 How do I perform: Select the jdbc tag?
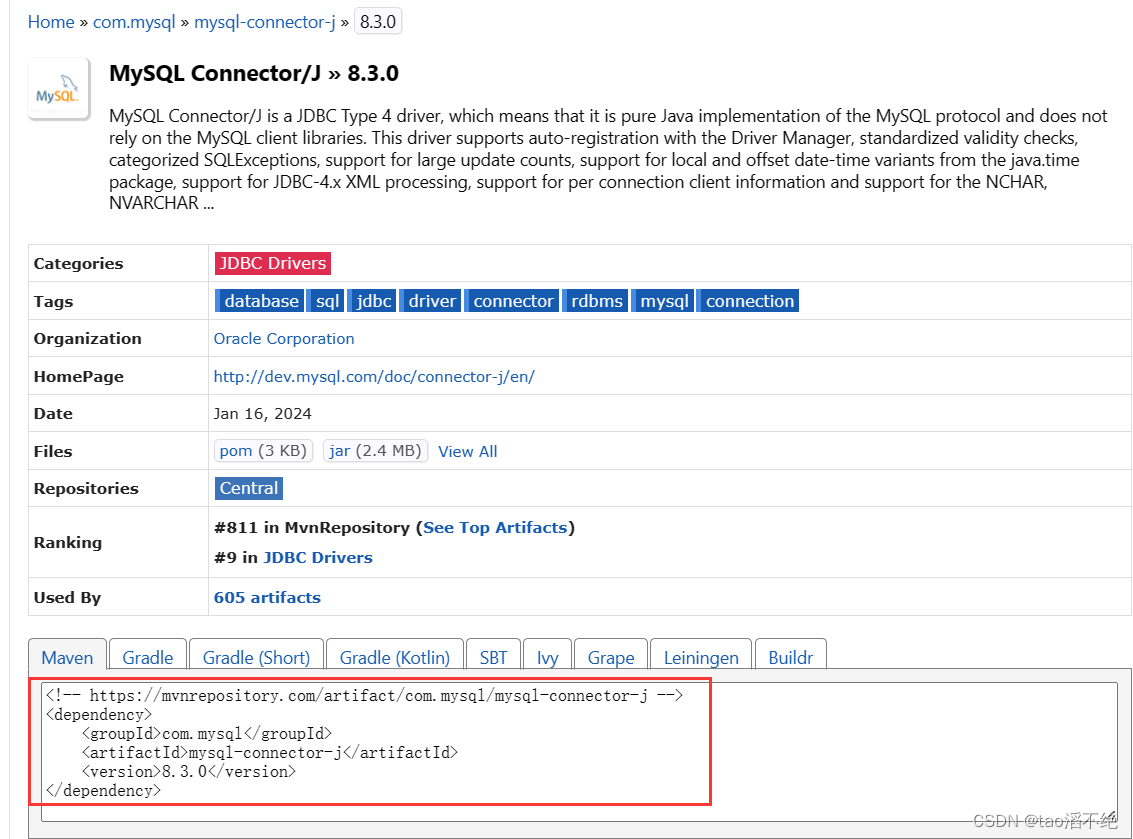click(373, 301)
